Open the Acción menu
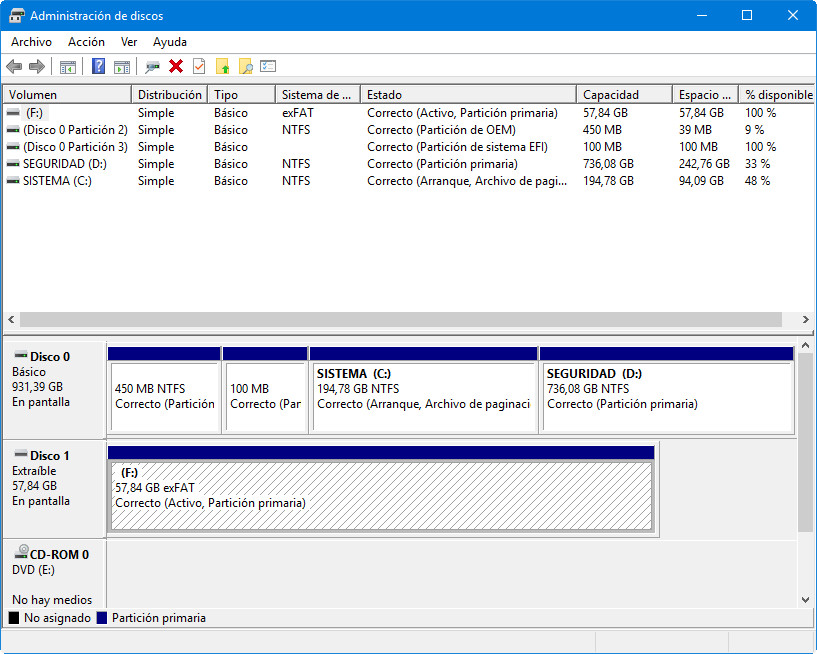The width and height of the screenshot is (817, 654). point(86,42)
